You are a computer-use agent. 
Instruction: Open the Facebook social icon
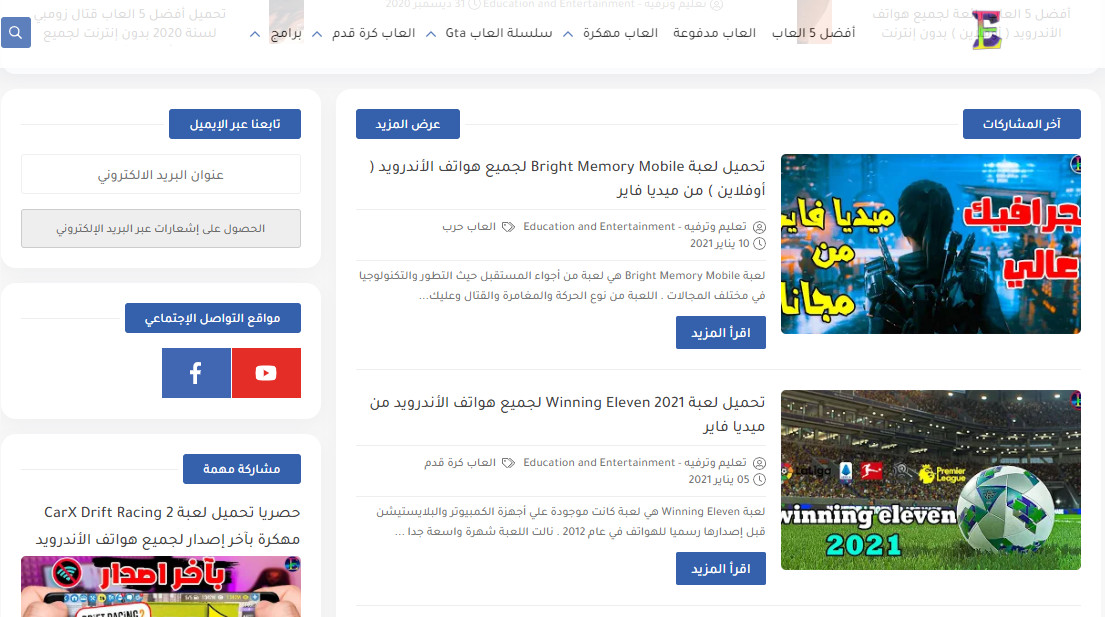coord(196,373)
